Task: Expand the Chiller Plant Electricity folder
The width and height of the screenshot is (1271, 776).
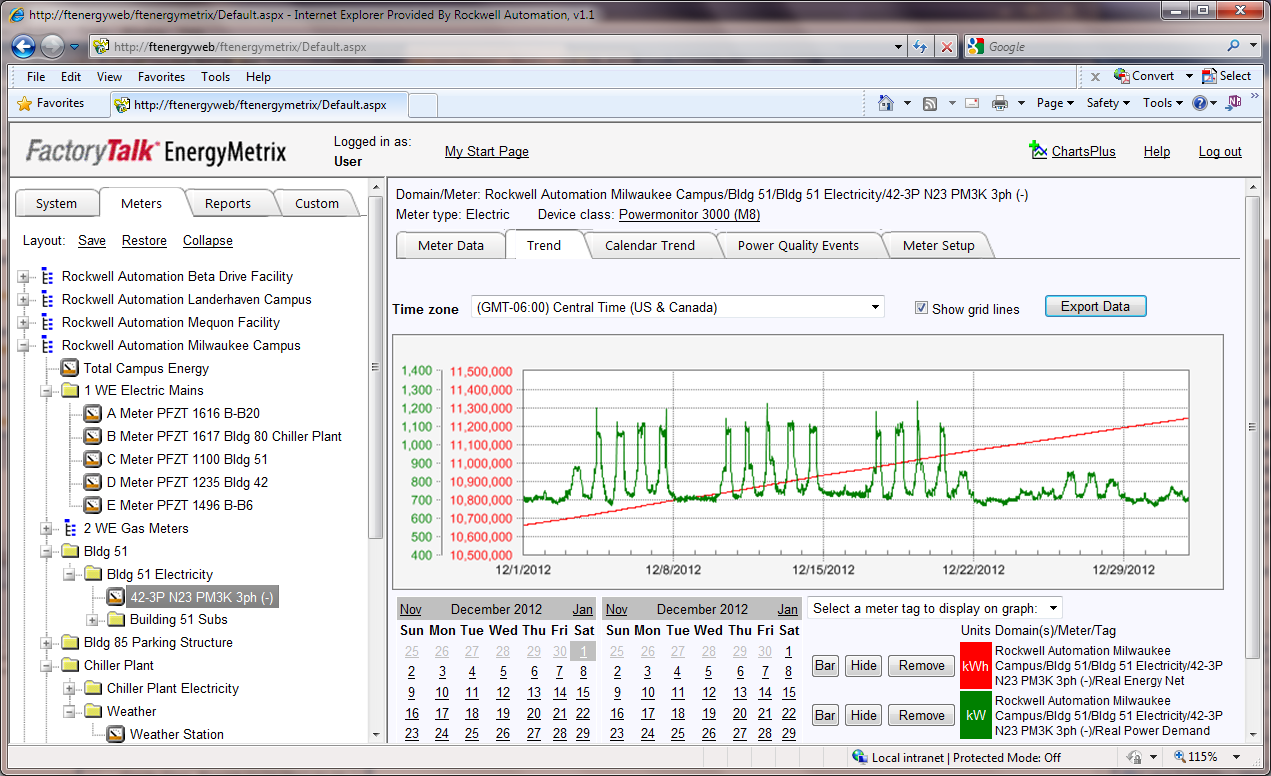Action: click(70, 688)
